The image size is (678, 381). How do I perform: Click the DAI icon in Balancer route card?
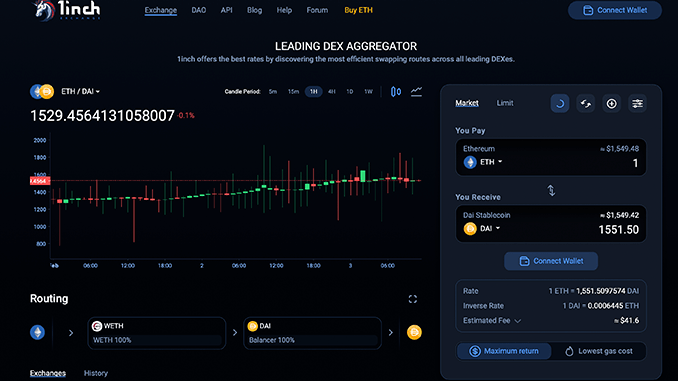point(253,326)
